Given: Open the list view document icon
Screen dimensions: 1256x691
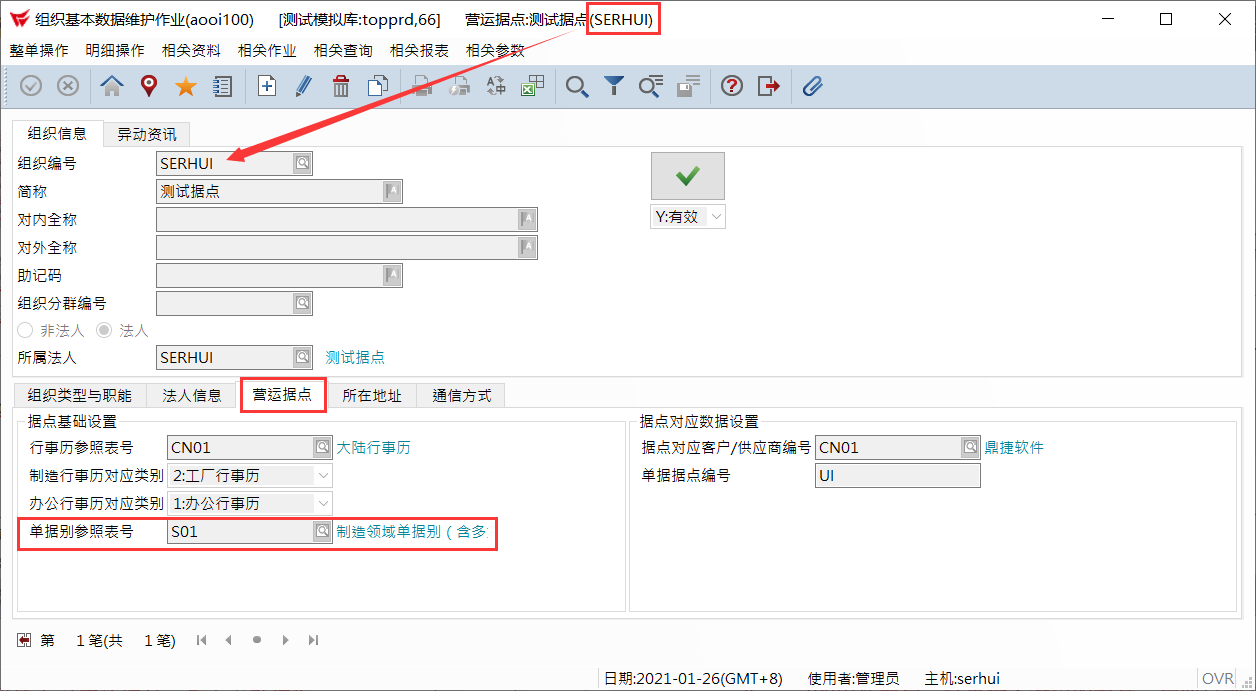Looking at the screenshot, I should pyautogui.click(x=223, y=86).
